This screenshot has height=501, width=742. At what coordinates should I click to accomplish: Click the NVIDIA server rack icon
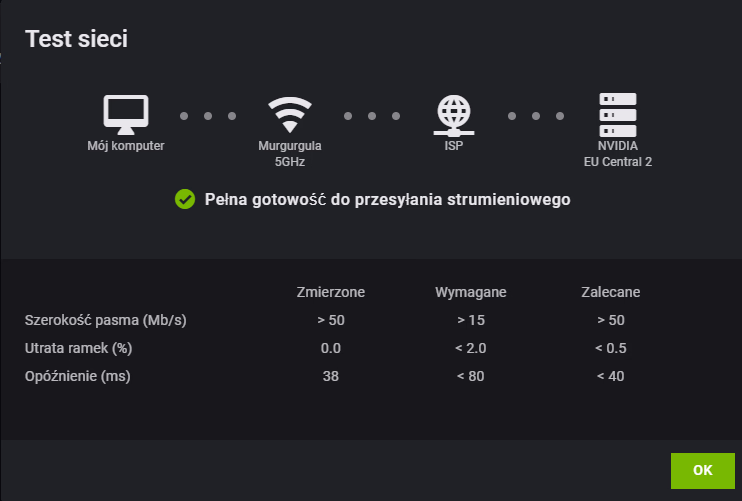click(617, 114)
